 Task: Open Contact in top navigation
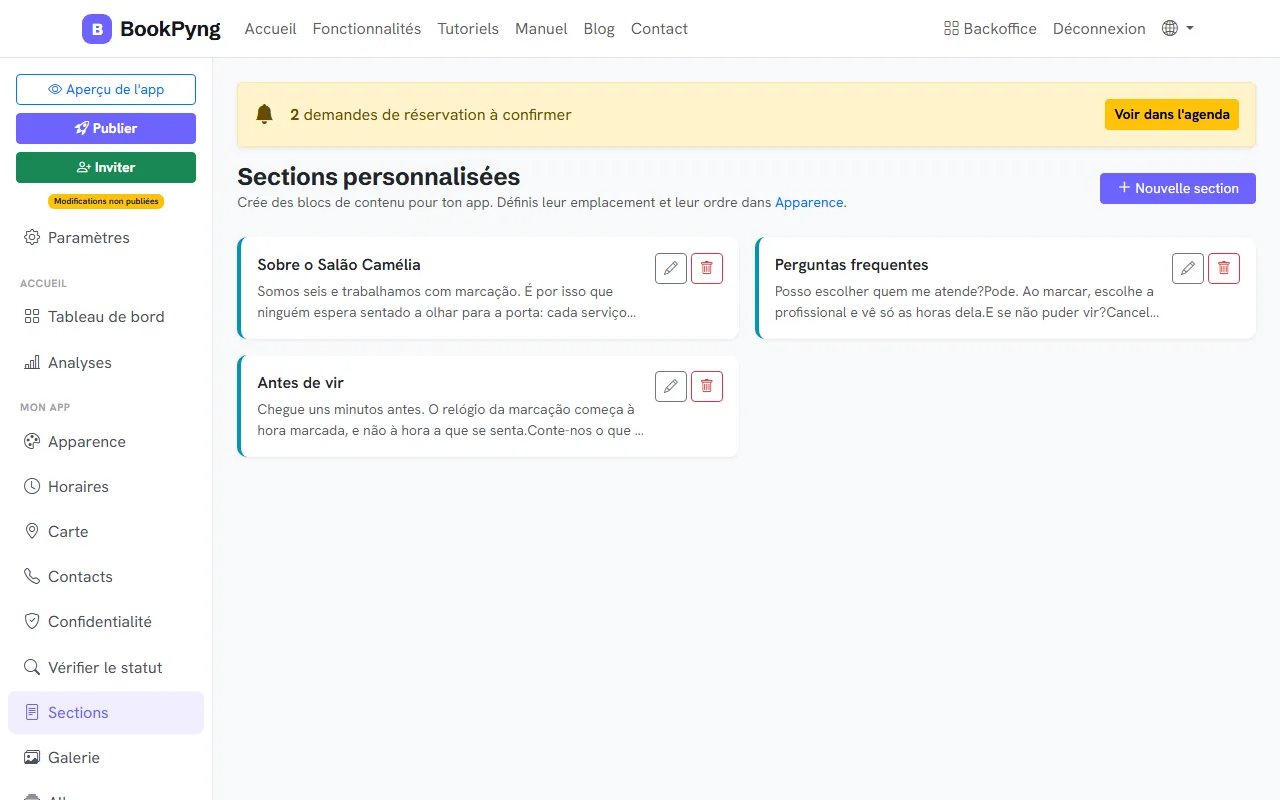click(659, 29)
